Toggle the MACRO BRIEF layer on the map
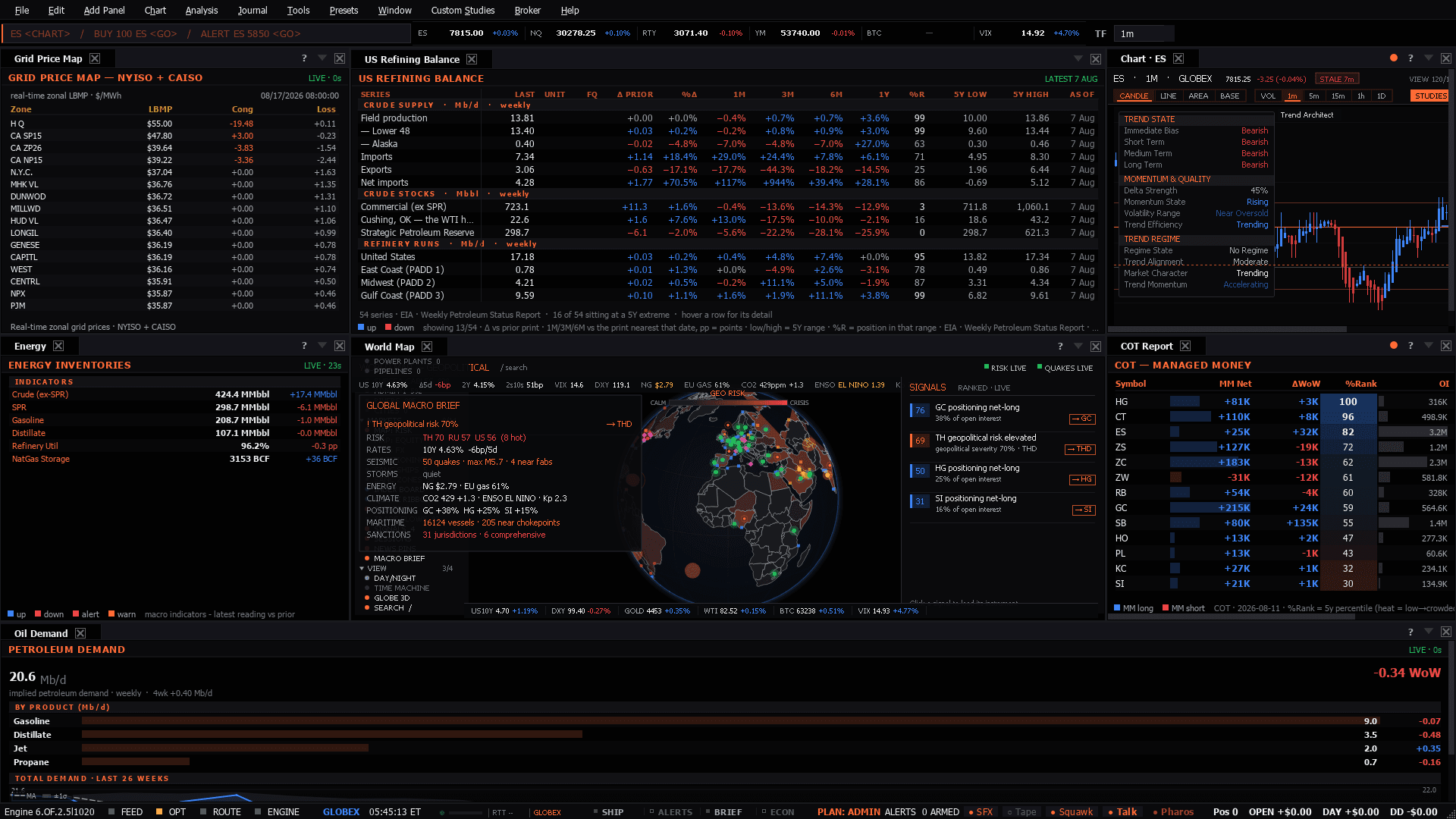The image size is (1456, 819). click(x=394, y=558)
